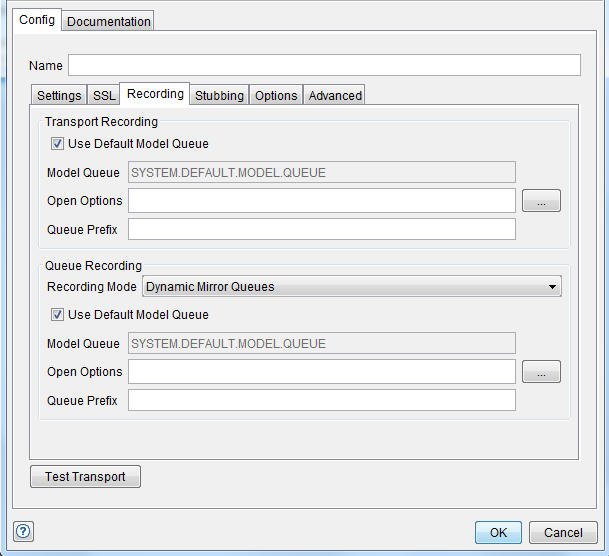
Task: Focus the Name input field
Action: (324, 65)
